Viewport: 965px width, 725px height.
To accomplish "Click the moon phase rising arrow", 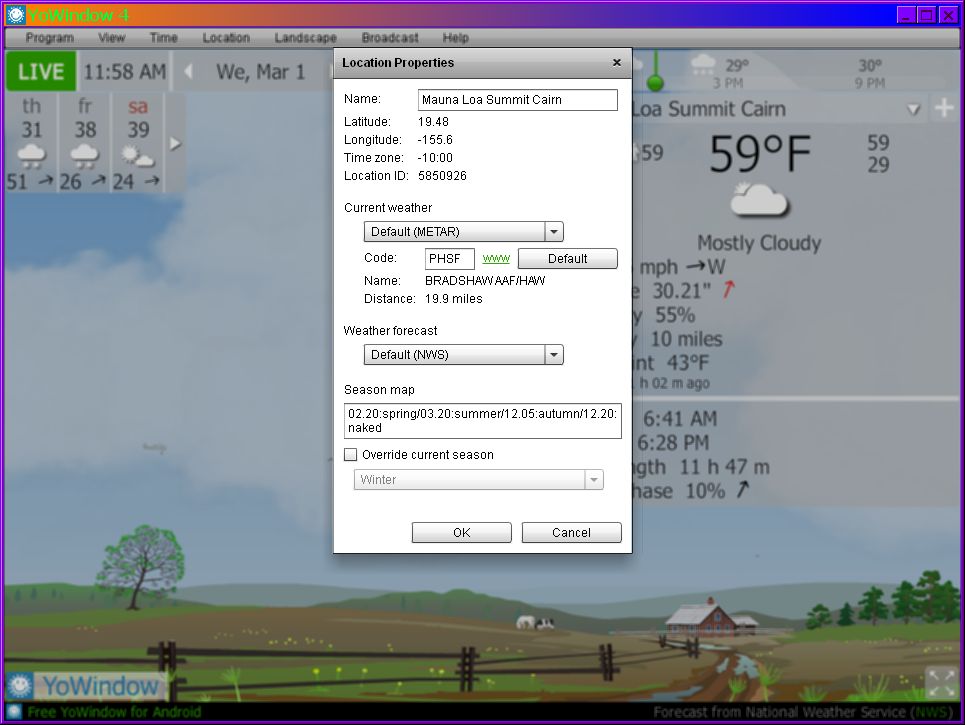I will point(743,490).
